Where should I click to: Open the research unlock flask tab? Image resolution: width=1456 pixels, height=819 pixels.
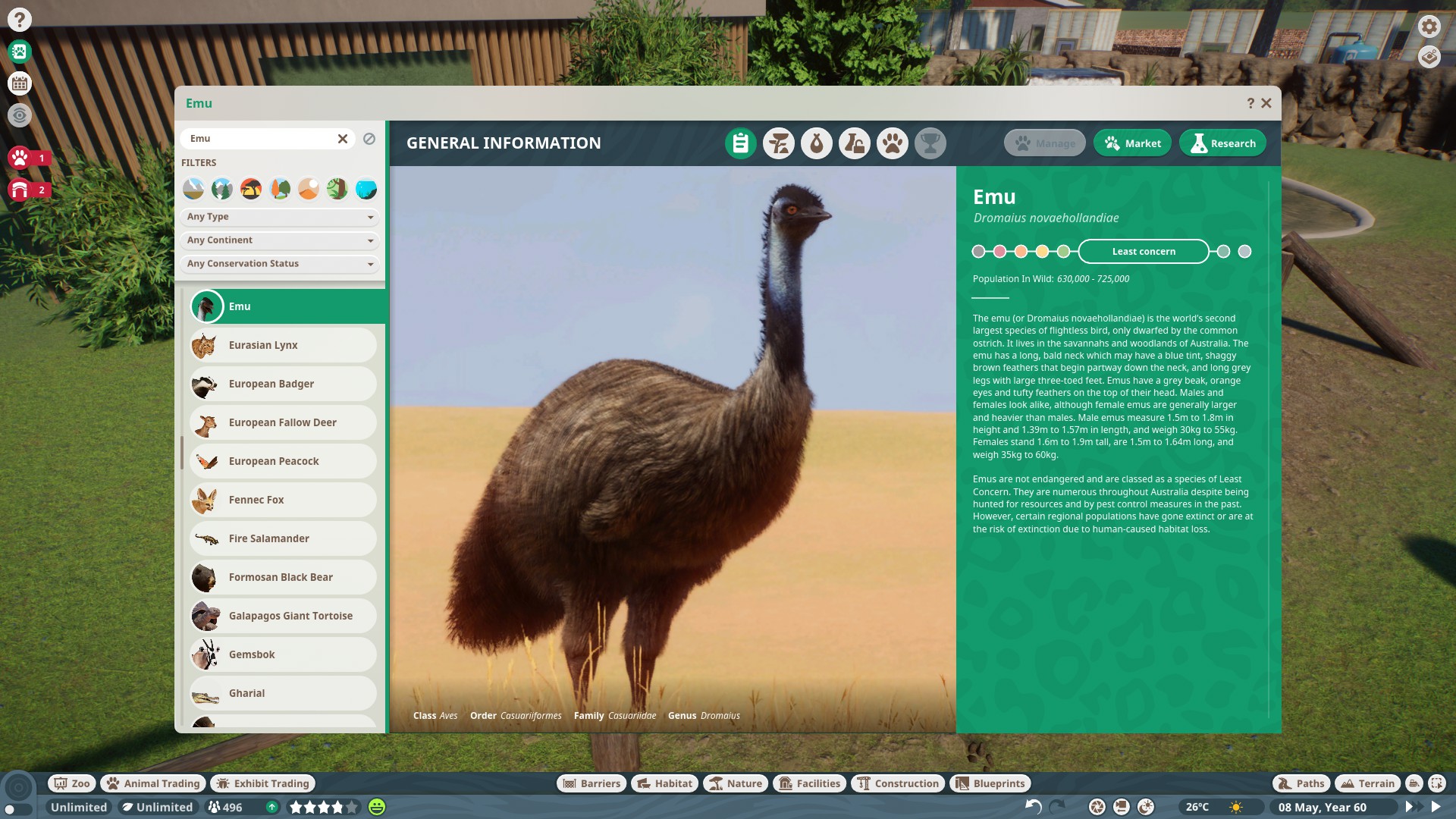(x=855, y=143)
